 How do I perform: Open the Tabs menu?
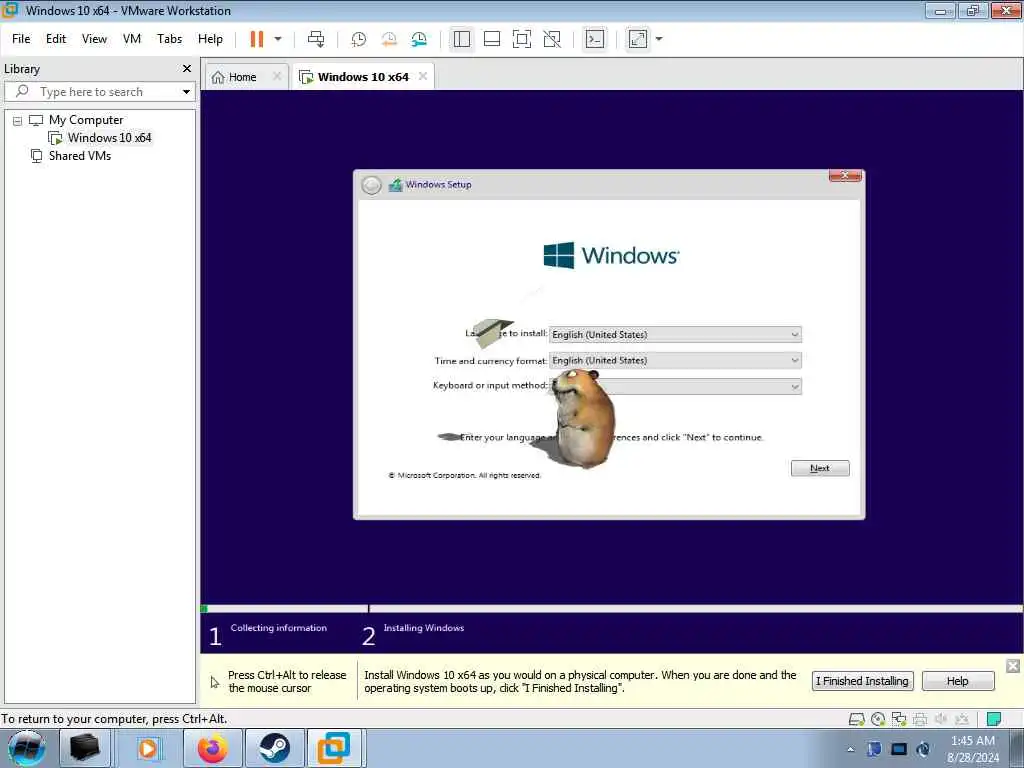click(169, 39)
